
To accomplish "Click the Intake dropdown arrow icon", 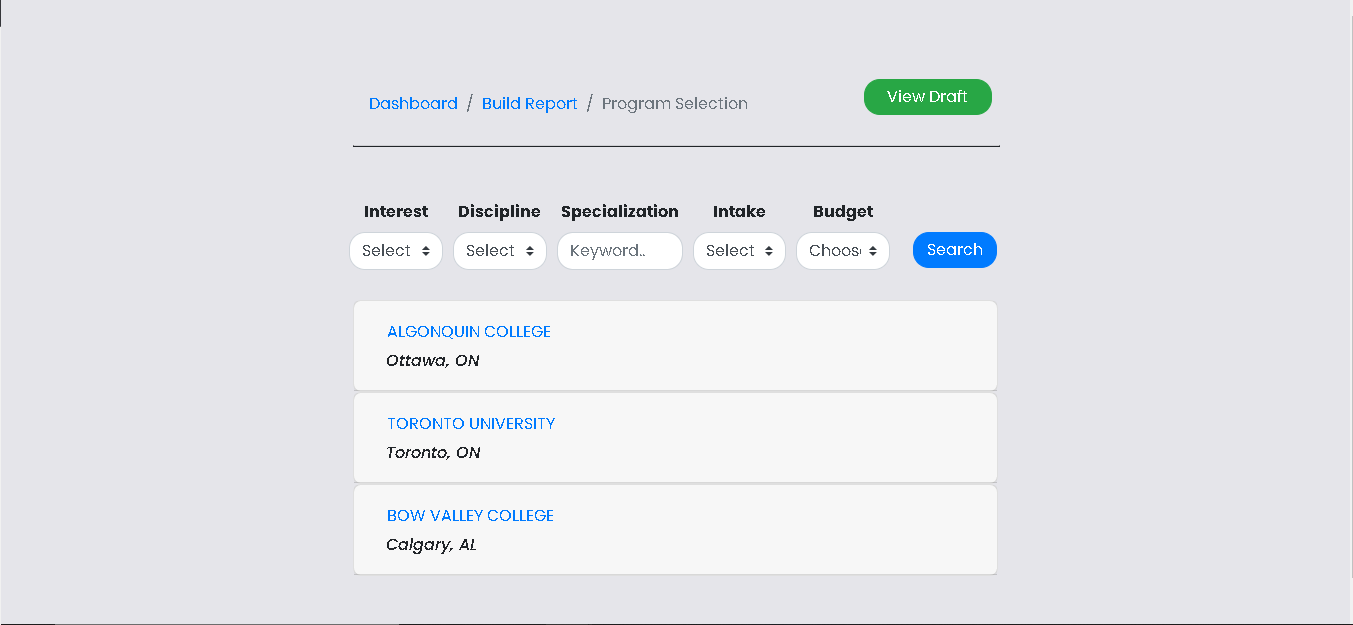I will 769,251.
